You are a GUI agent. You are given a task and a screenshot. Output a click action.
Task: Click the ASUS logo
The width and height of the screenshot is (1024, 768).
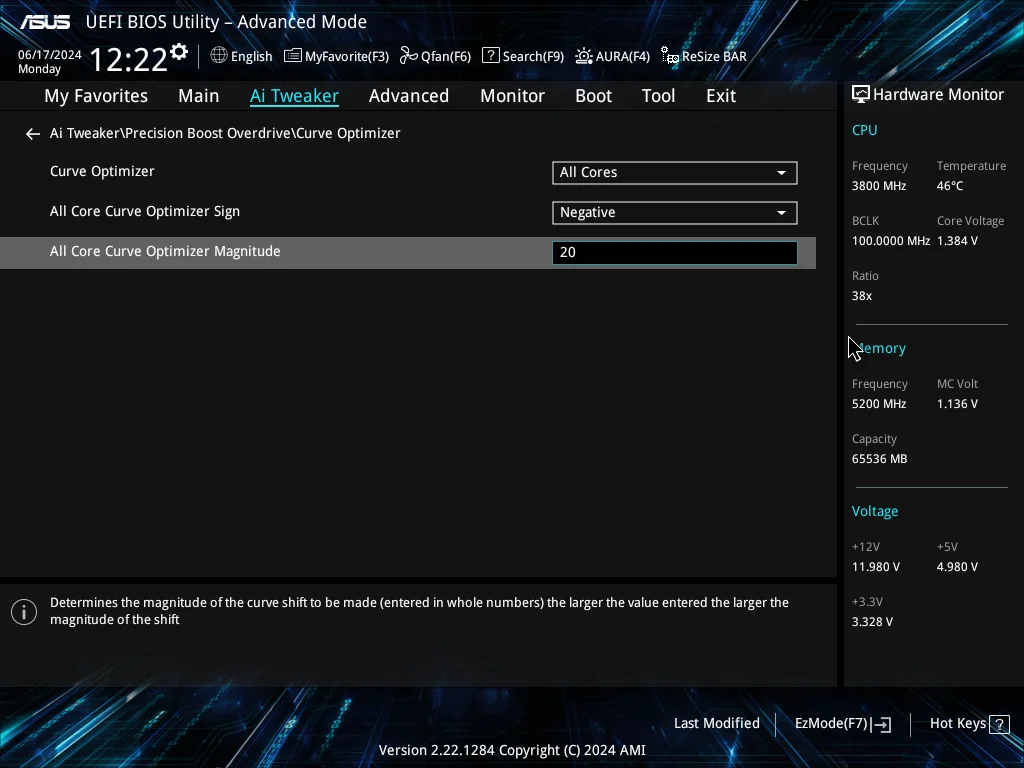[45, 22]
